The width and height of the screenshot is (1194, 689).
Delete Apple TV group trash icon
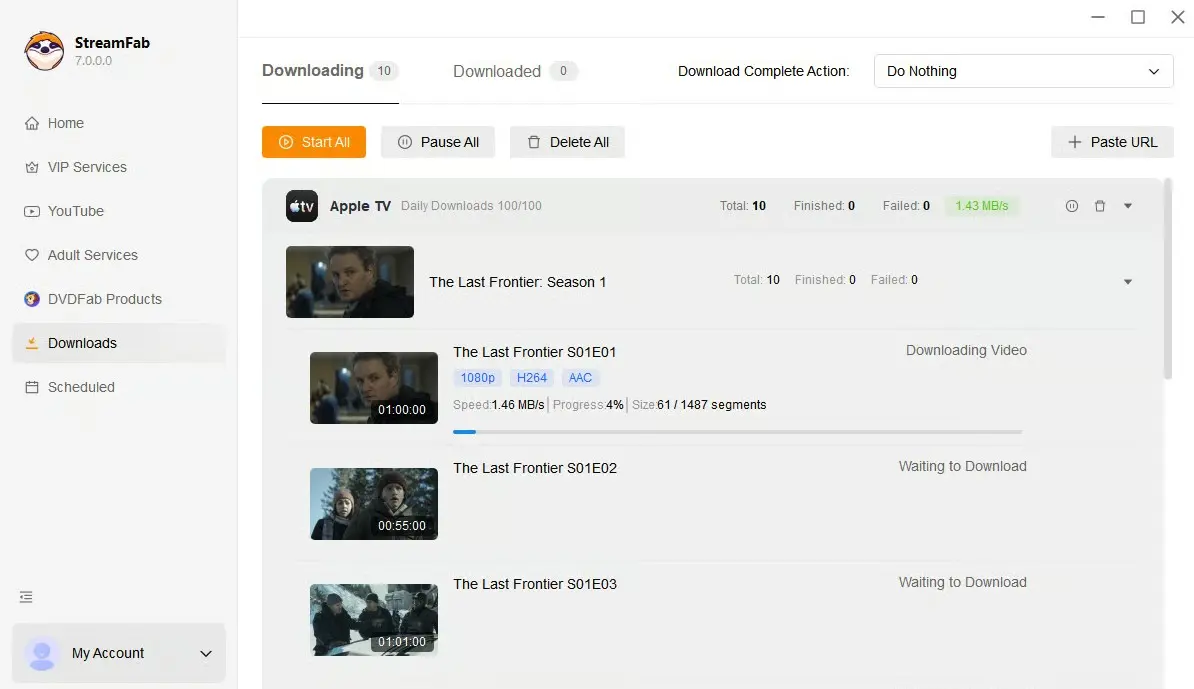point(1100,206)
